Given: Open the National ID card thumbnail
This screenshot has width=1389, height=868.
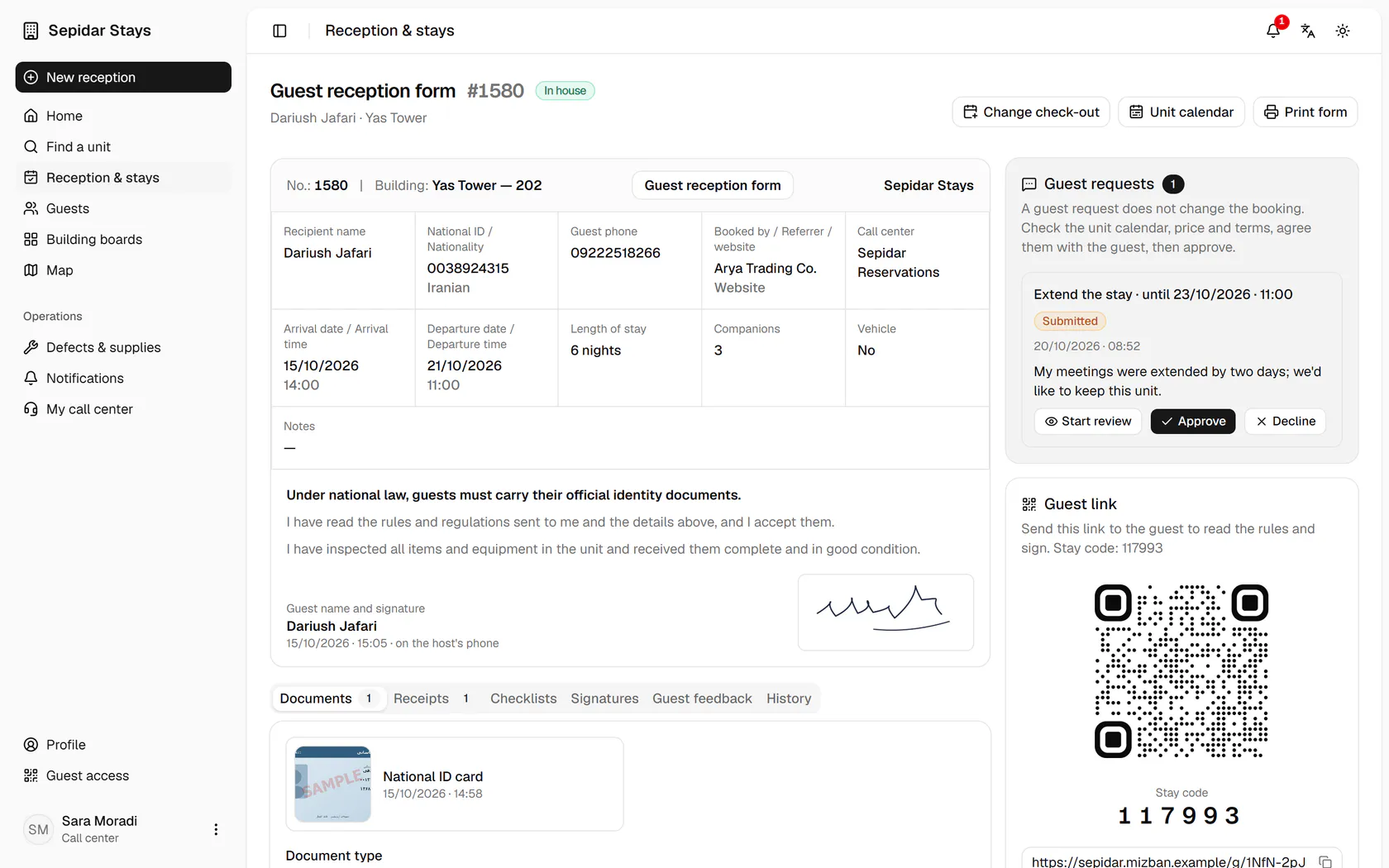Looking at the screenshot, I should point(333,784).
